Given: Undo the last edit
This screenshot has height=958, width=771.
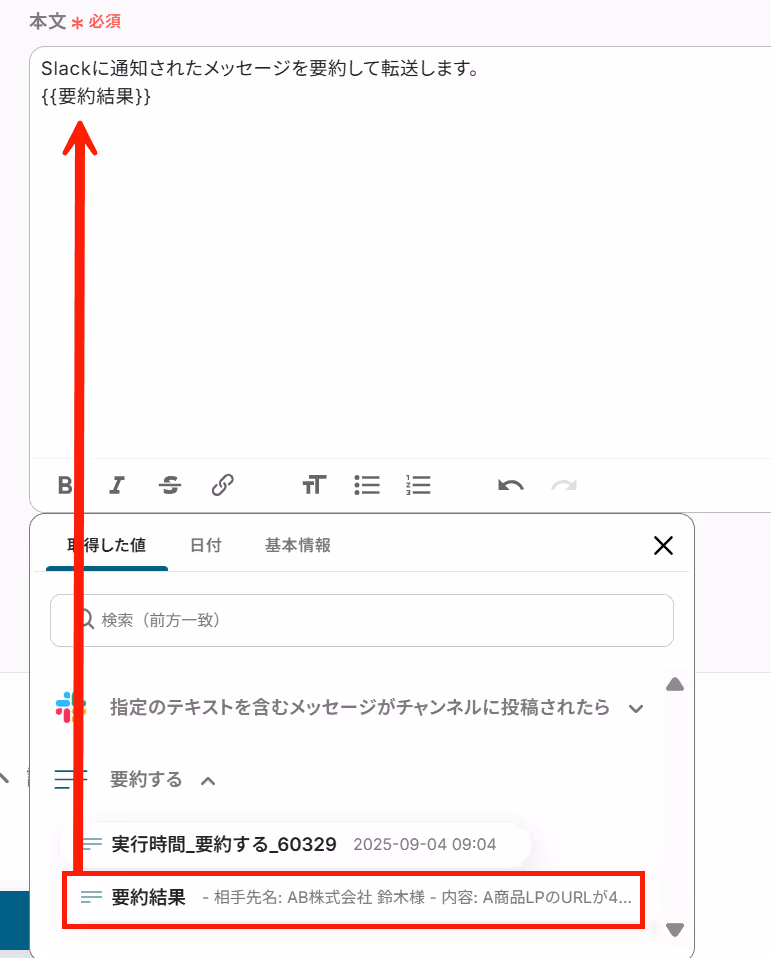Looking at the screenshot, I should [511, 486].
